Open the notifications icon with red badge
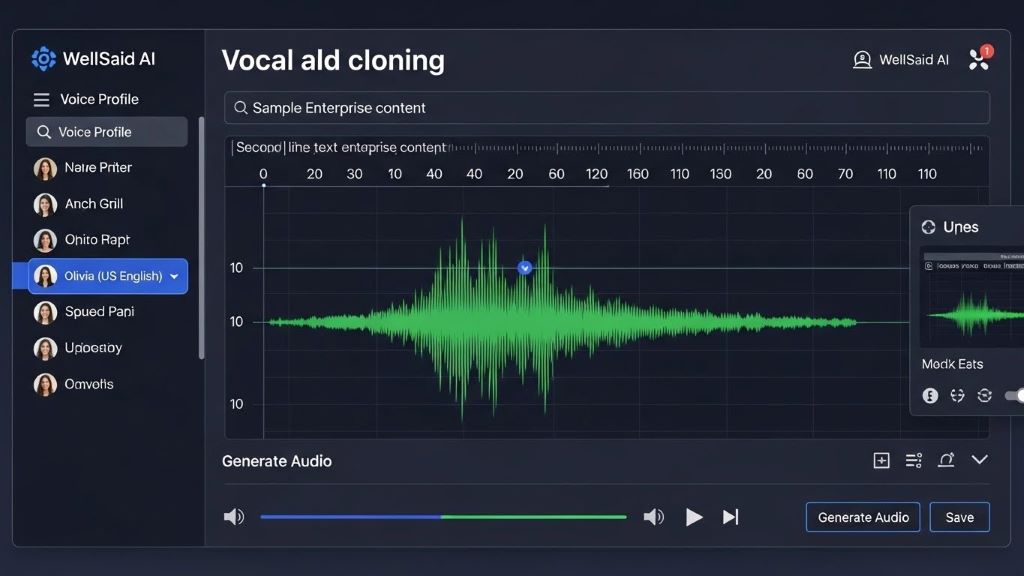This screenshot has width=1024, height=576. (980, 59)
